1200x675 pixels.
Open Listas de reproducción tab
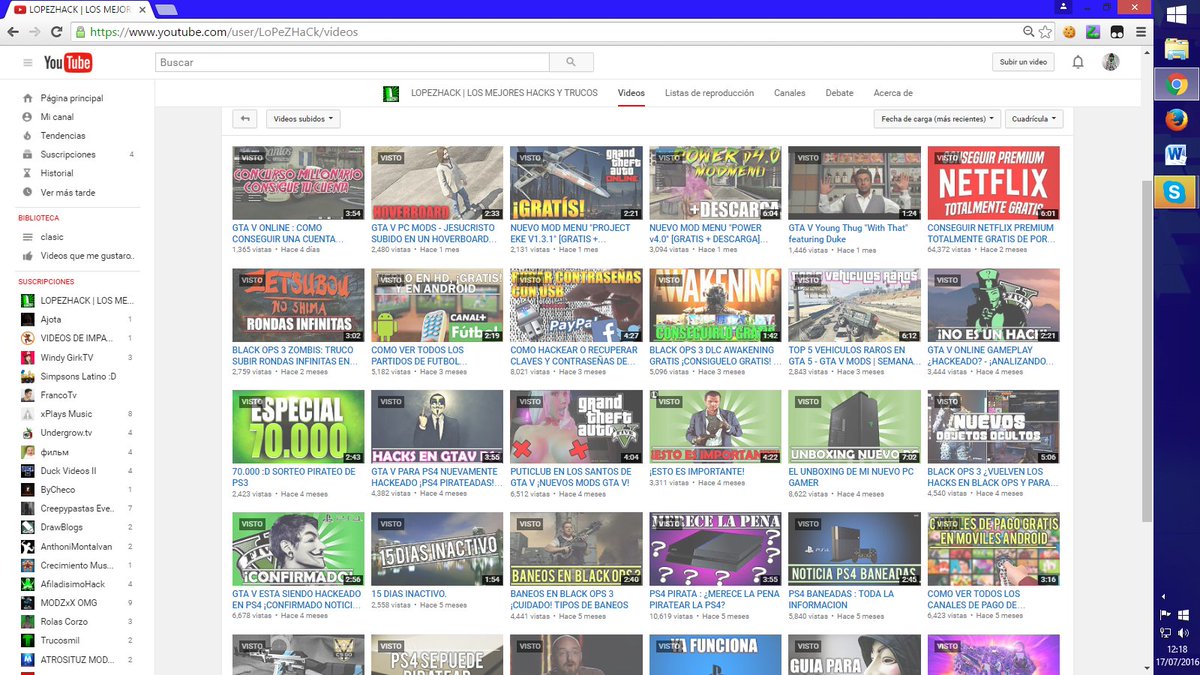pyautogui.click(x=709, y=93)
